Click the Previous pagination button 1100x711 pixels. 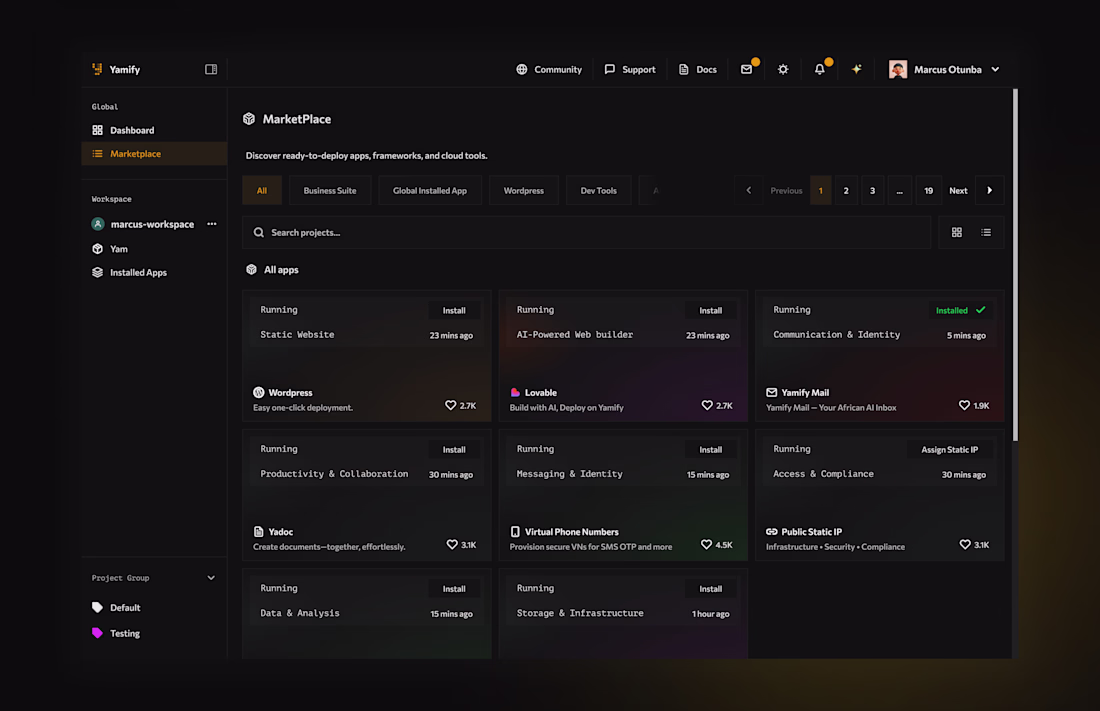[x=786, y=190]
